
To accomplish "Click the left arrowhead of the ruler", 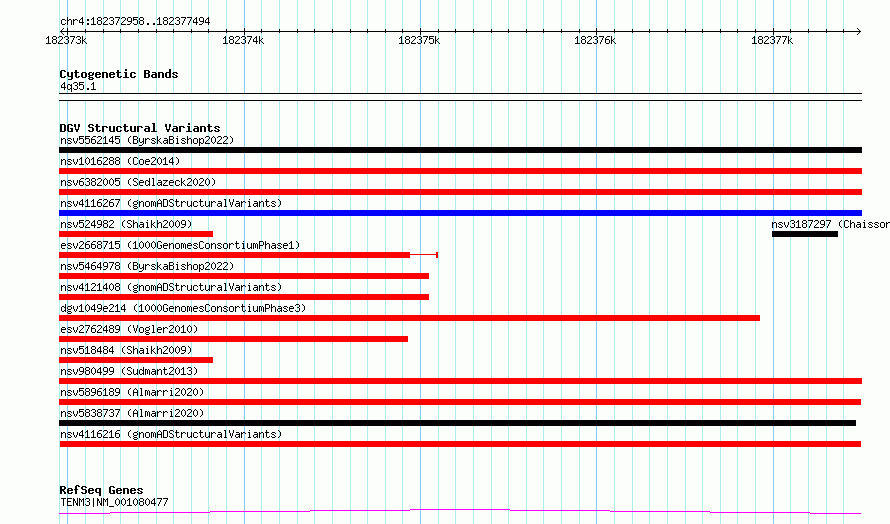I will [x=62, y=31].
